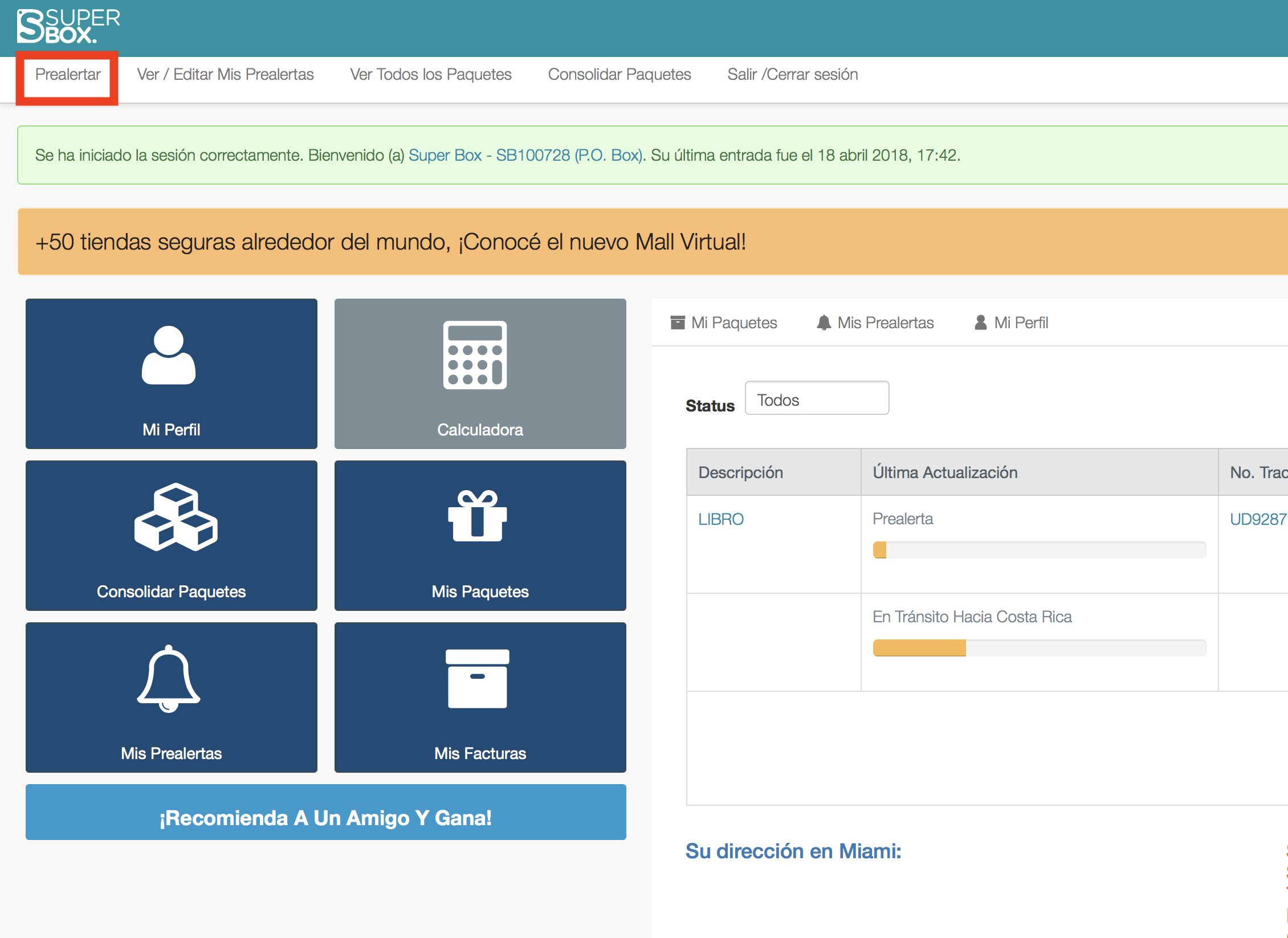Image resolution: width=1288 pixels, height=938 pixels.
Task: Select Prealertar in the top navigation
Action: pos(68,74)
